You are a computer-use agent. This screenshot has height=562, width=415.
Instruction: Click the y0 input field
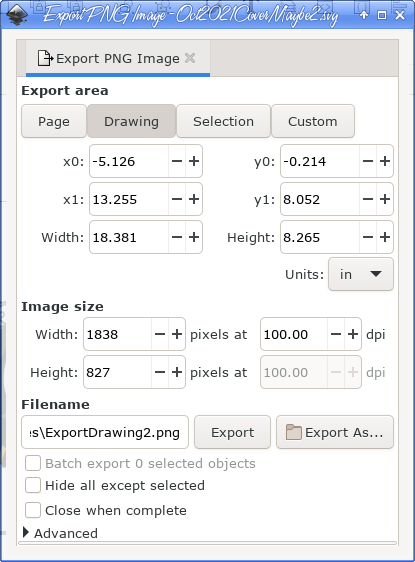[x=320, y=161]
